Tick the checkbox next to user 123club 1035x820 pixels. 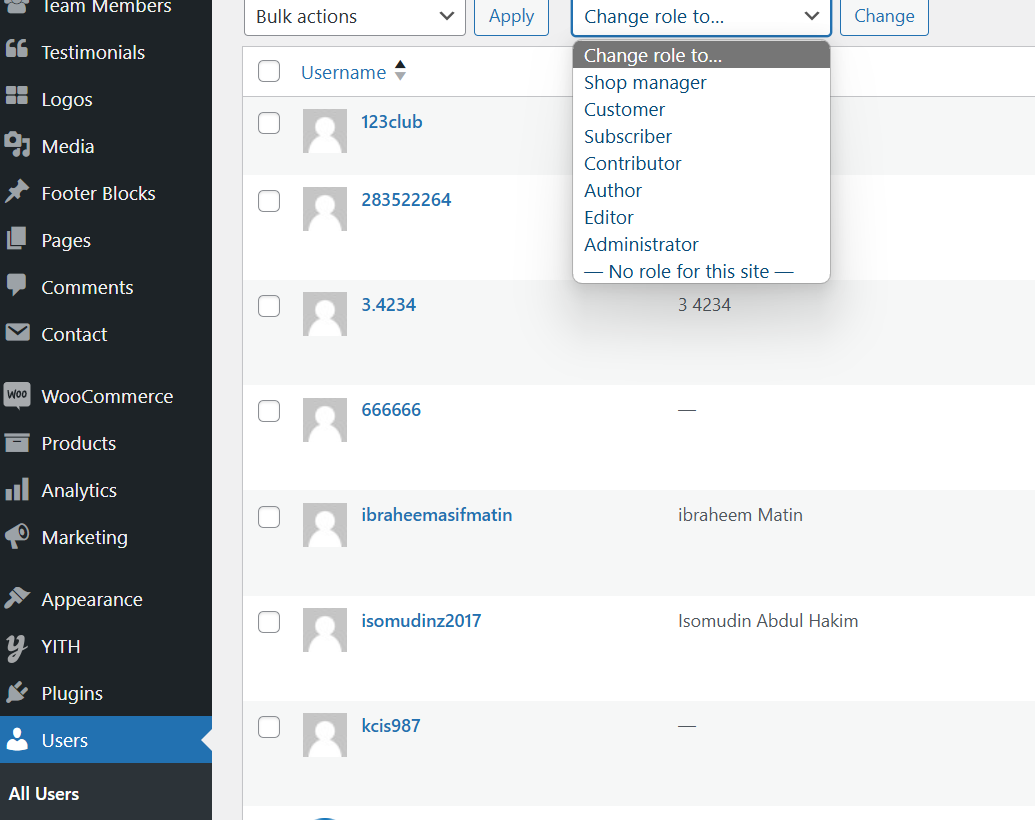point(268,123)
